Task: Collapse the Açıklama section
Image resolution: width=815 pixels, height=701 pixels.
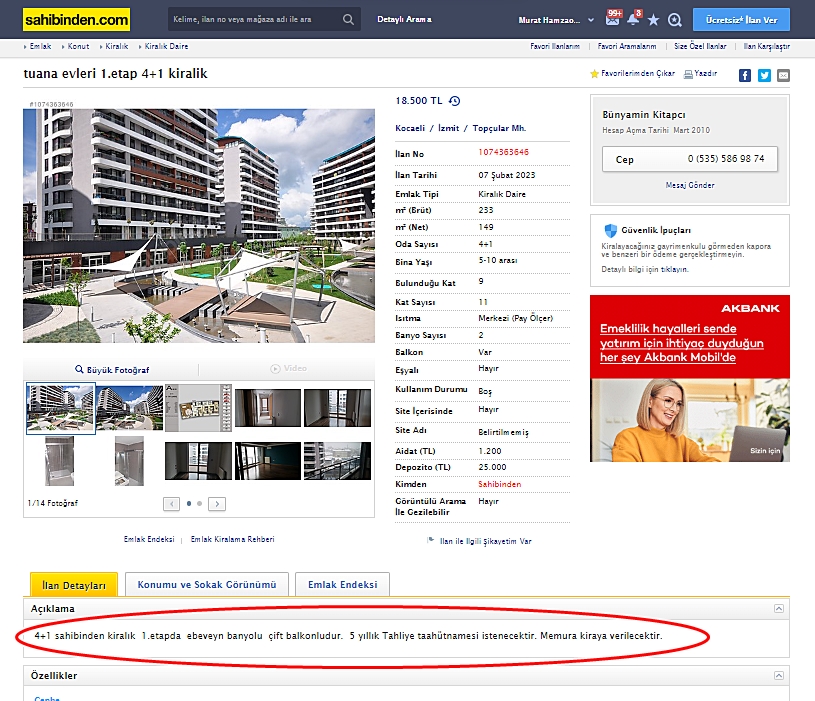Action: [779, 609]
